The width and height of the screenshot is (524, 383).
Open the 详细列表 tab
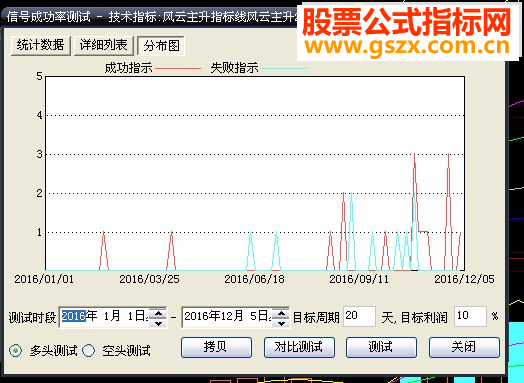click(103, 45)
